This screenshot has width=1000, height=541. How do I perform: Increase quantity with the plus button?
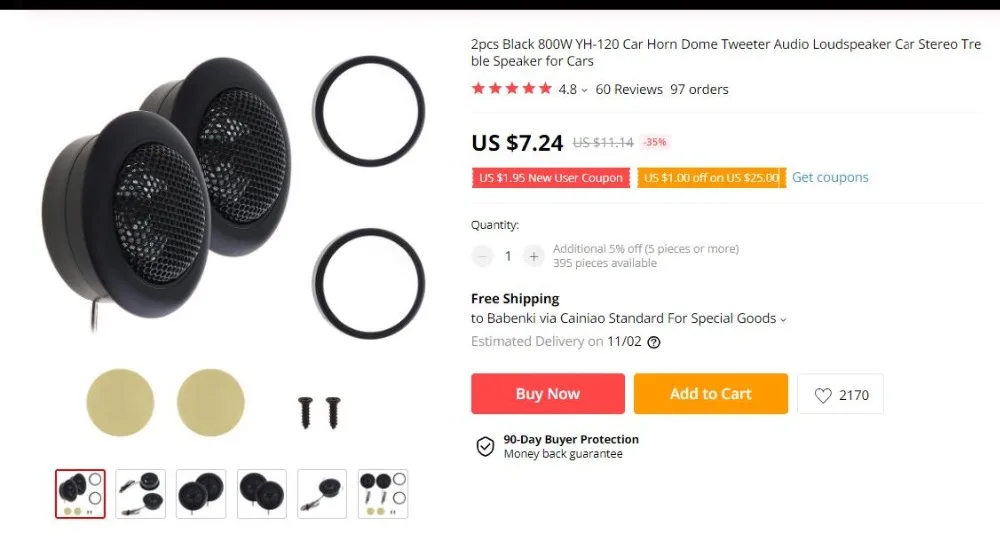(x=534, y=256)
